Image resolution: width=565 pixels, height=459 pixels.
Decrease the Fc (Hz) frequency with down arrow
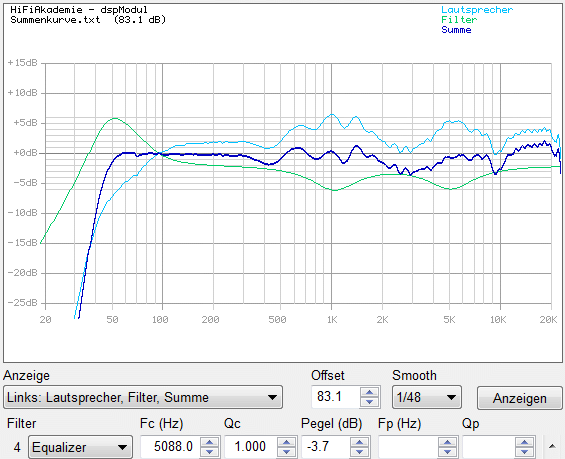tap(210, 451)
